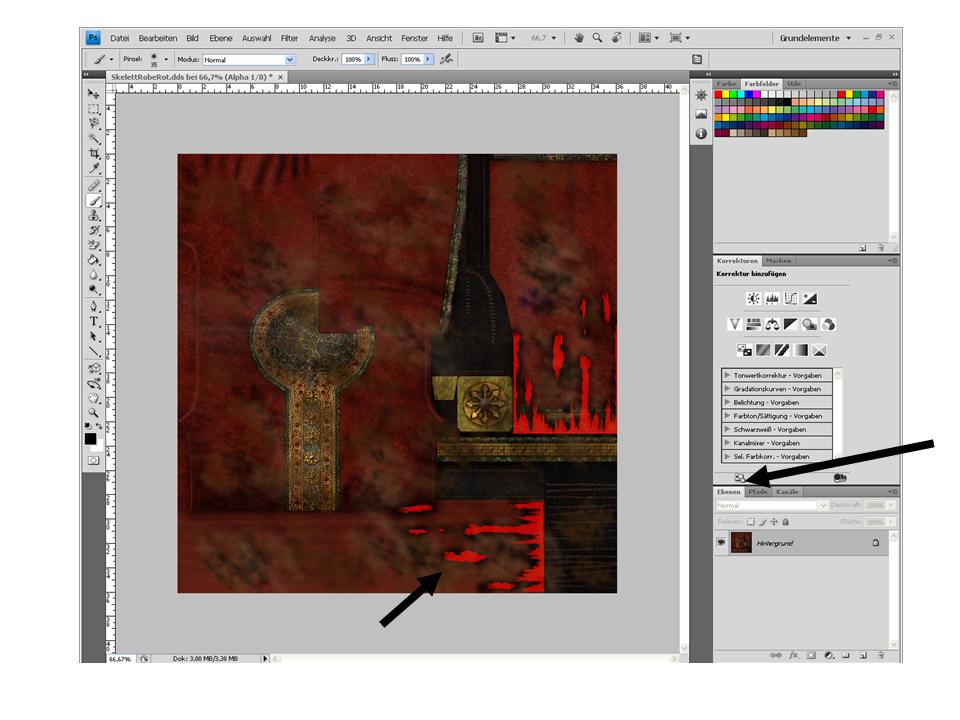Viewport: 960px width, 720px height.
Task: Select the Brush tool in toolbox
Action: 93,200
